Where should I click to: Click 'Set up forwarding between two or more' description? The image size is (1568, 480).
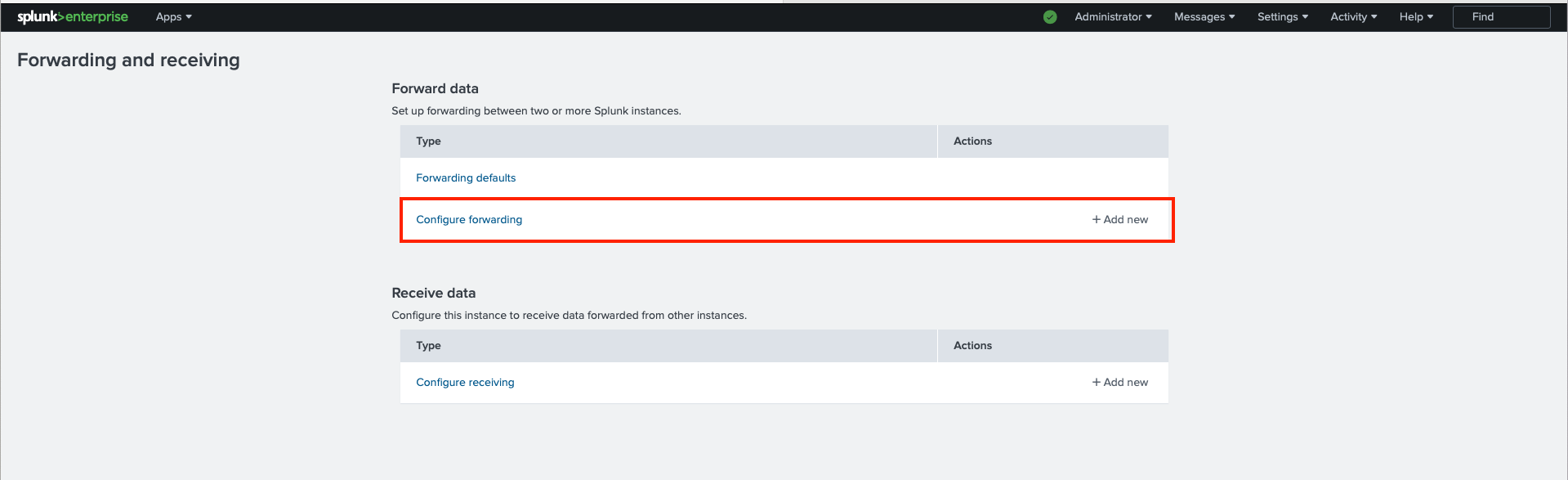[536, 110]
